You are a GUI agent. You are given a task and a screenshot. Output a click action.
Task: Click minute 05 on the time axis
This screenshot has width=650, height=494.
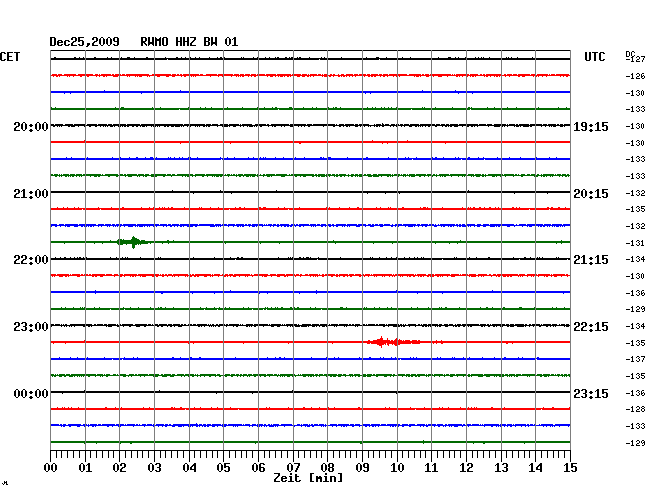pos(223,468)
